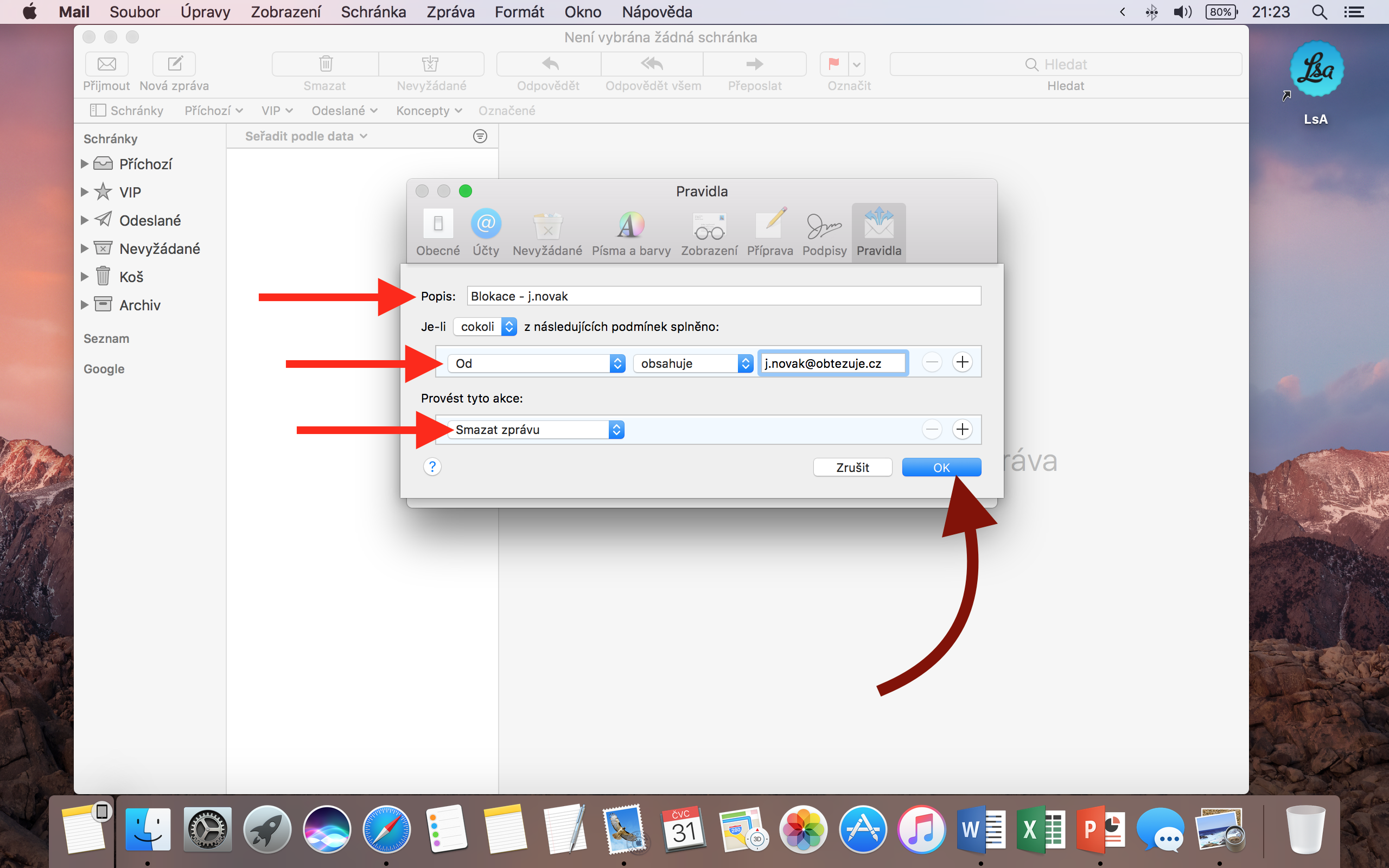Viewport: 1389px width, 868px height.
Task: Click the Přeposlat forward arrow
Action: coord(755,63)
